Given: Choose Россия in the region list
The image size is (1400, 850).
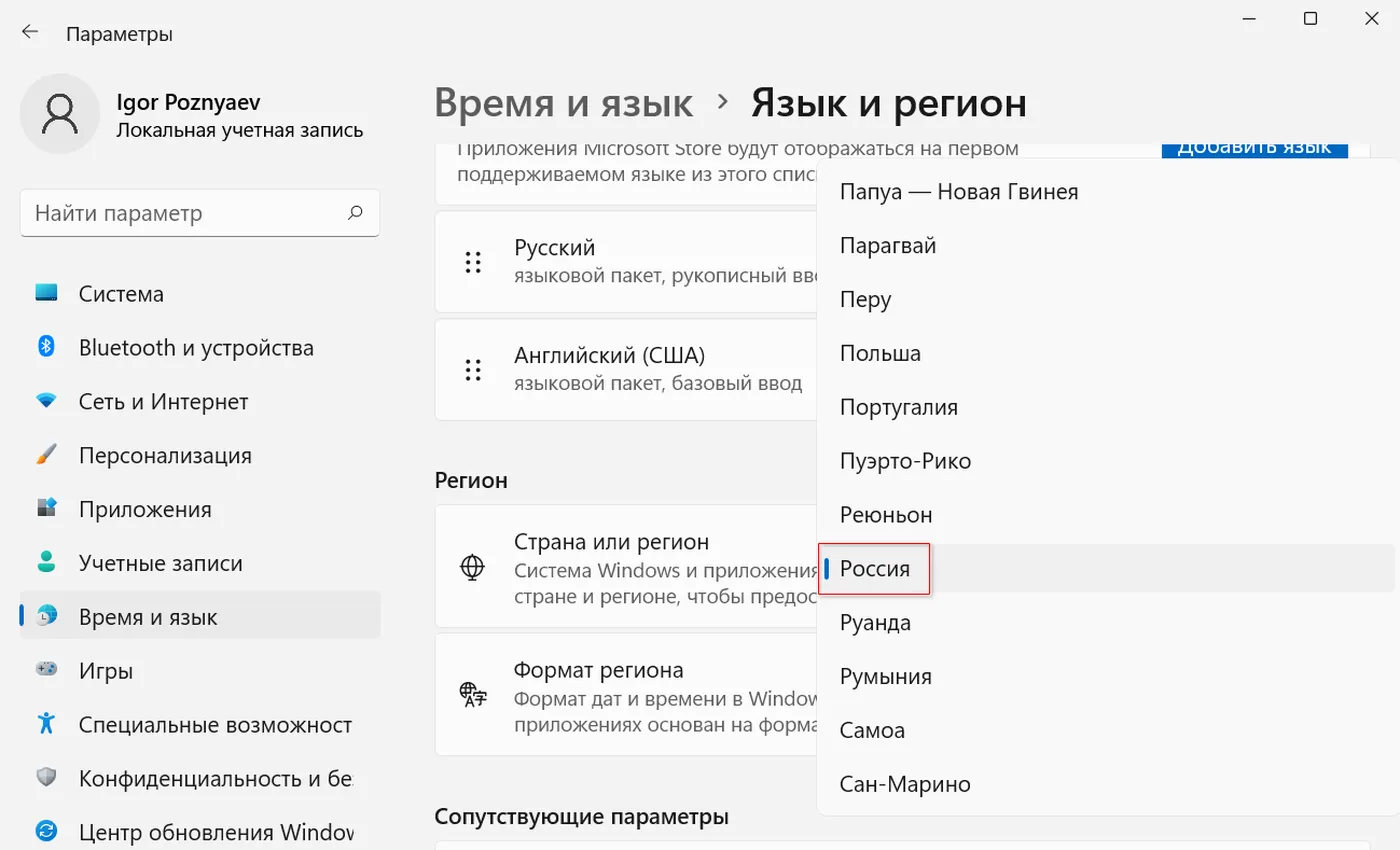Looking at the screenshot, I should click(875, 569).
